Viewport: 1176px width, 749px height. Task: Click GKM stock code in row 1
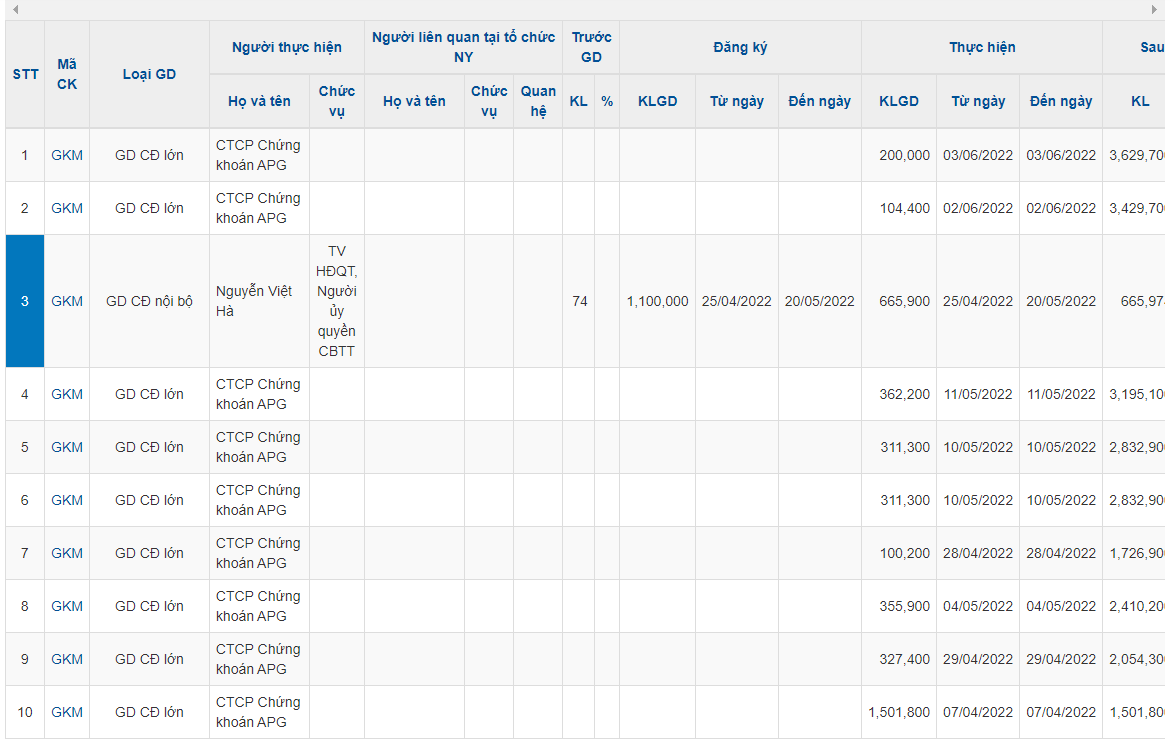point(67,155)
